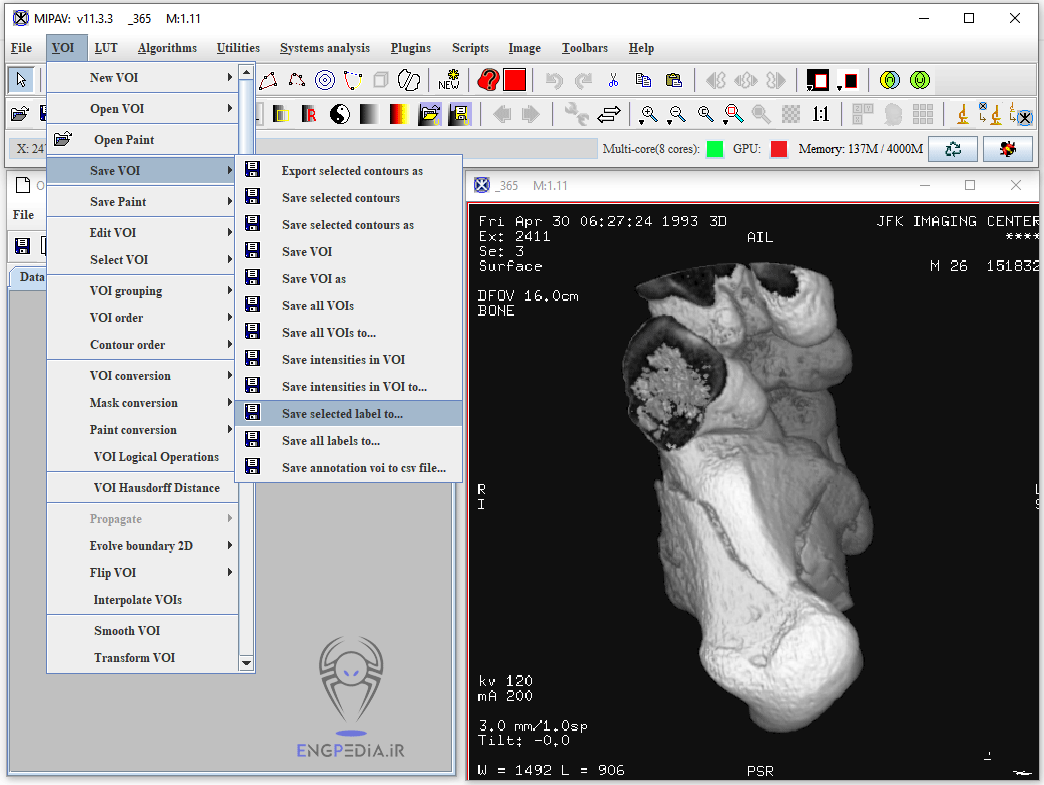Viewport: 1044px width, 785px height.
Task: Apply the gray gradient LUT icon
Action: (x=369, y=115)
